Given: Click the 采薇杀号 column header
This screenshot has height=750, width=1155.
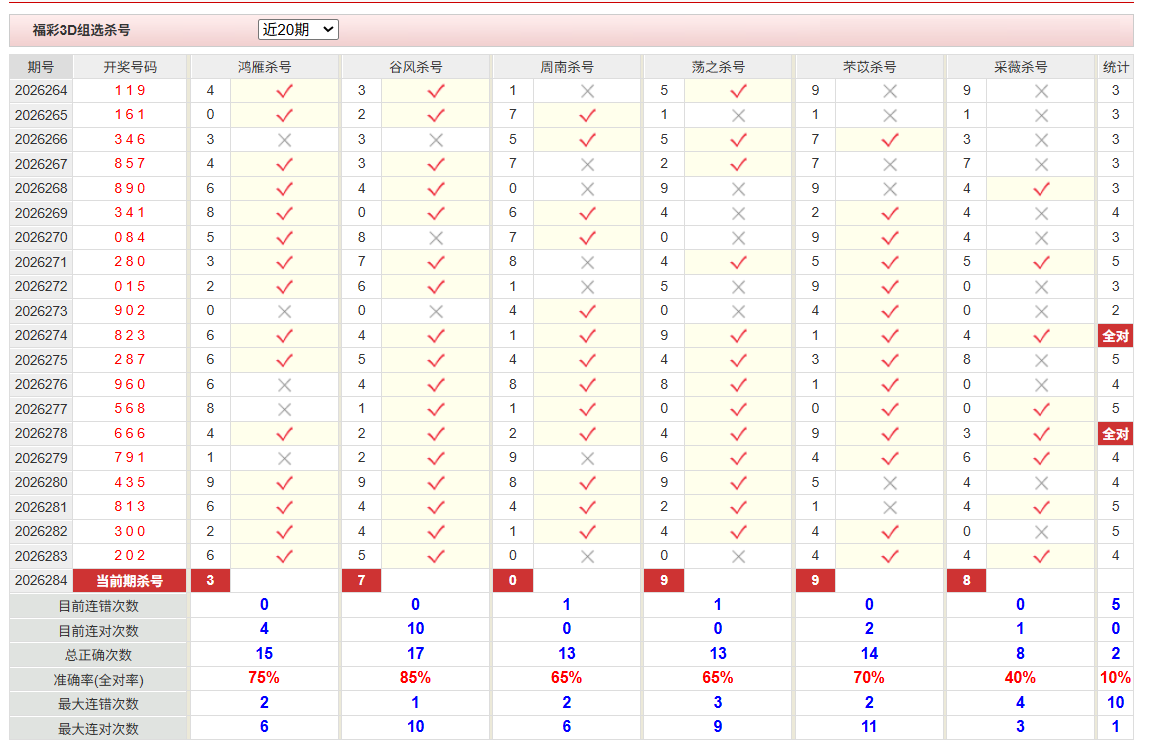Looking at the screenshot, I should (x=1020, y=67).
